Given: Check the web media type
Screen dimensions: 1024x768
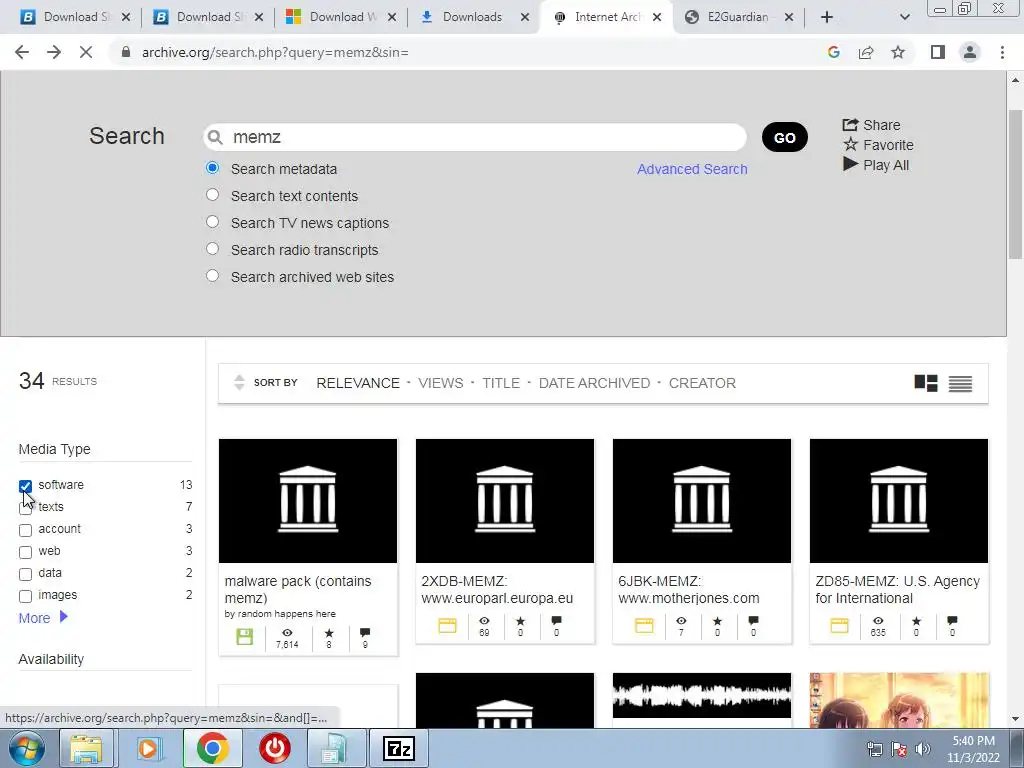Looking at the screenshot, I should [25, 552].
